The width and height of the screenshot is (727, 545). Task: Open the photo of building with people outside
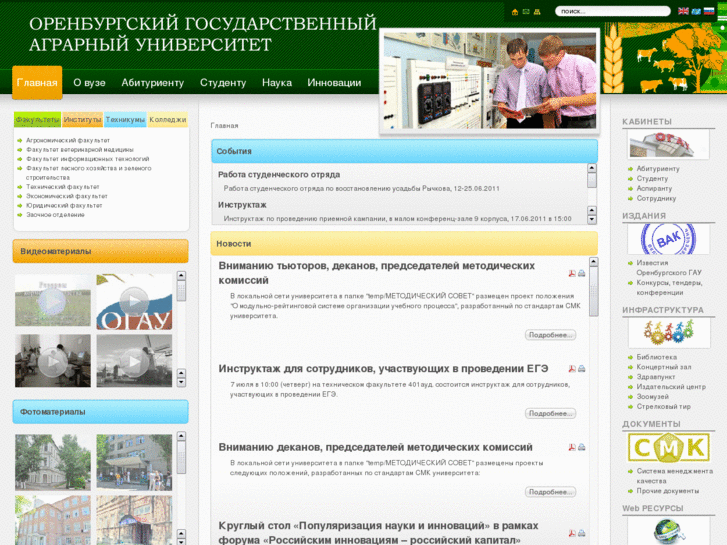click(x=134, y=462)
